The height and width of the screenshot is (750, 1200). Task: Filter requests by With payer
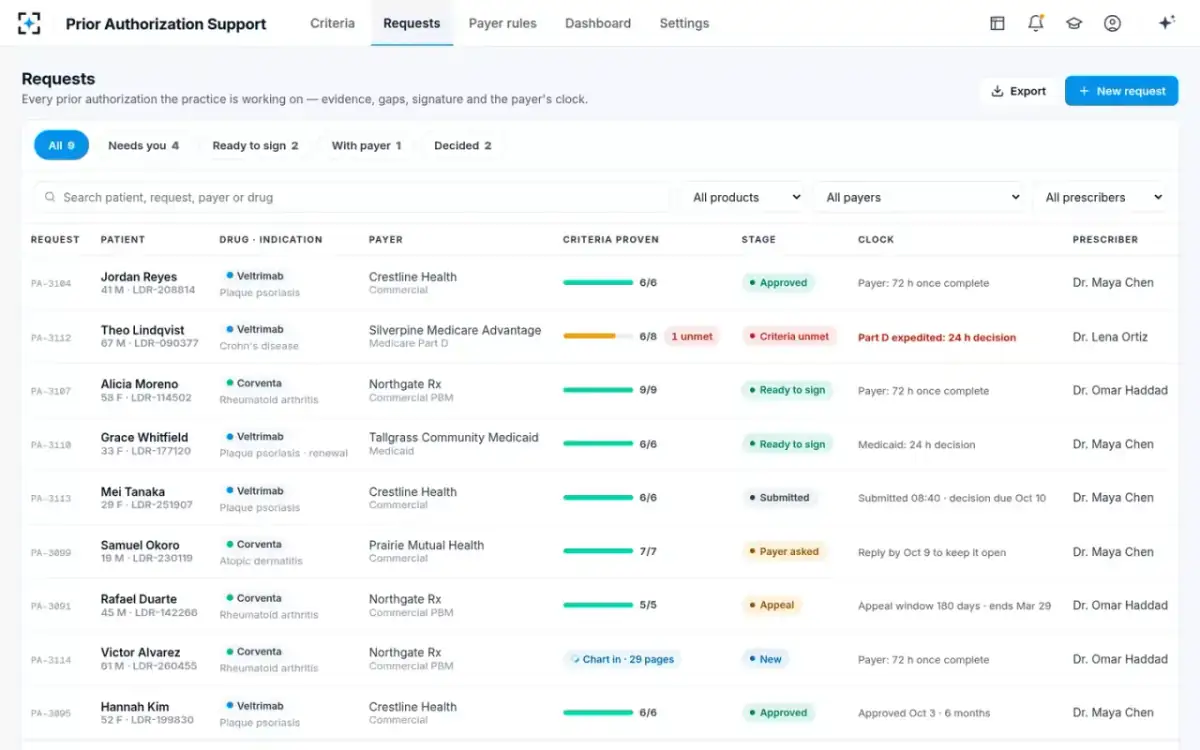366,145
